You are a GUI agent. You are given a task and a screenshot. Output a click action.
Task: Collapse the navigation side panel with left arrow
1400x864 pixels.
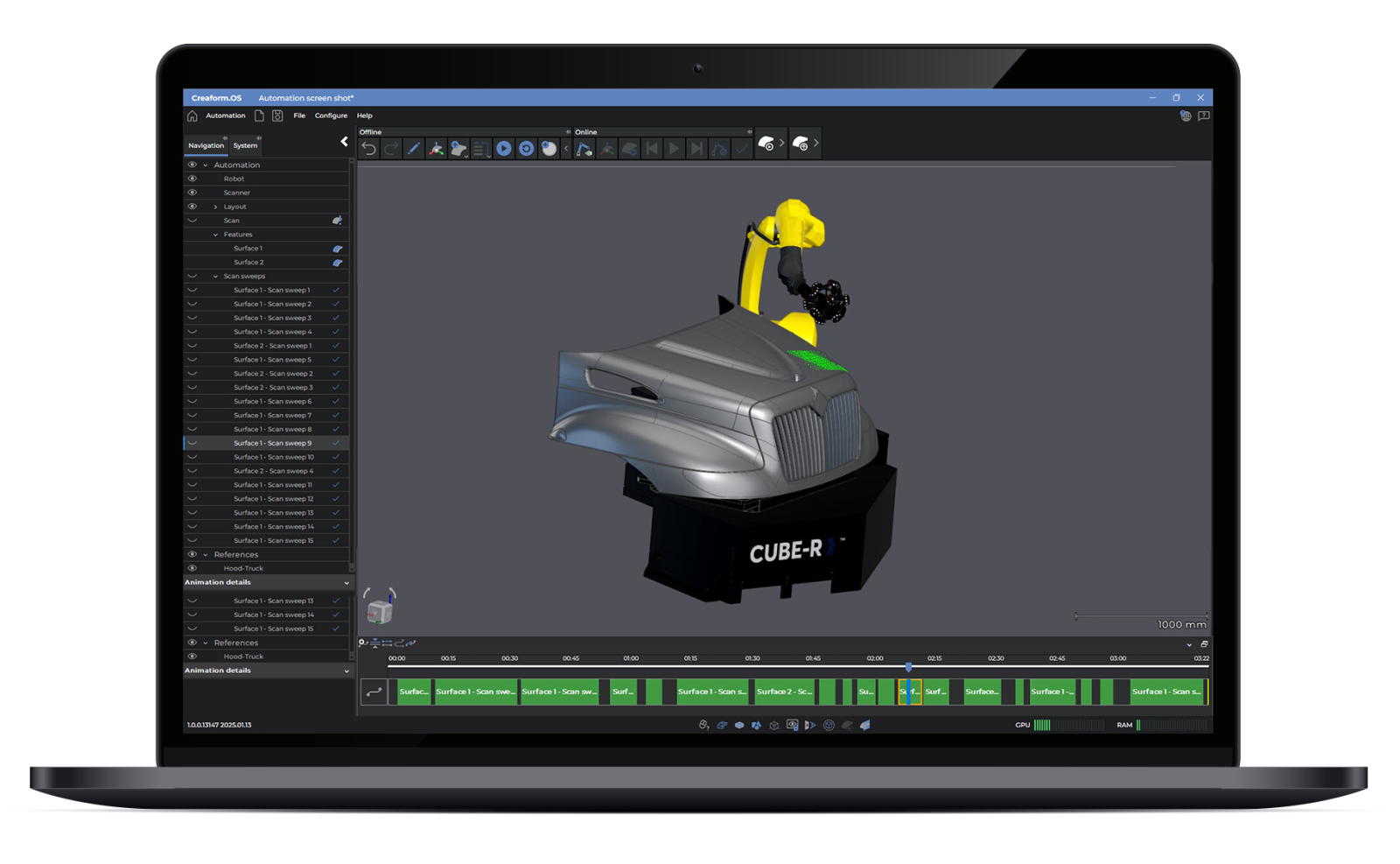click(344, 142)
